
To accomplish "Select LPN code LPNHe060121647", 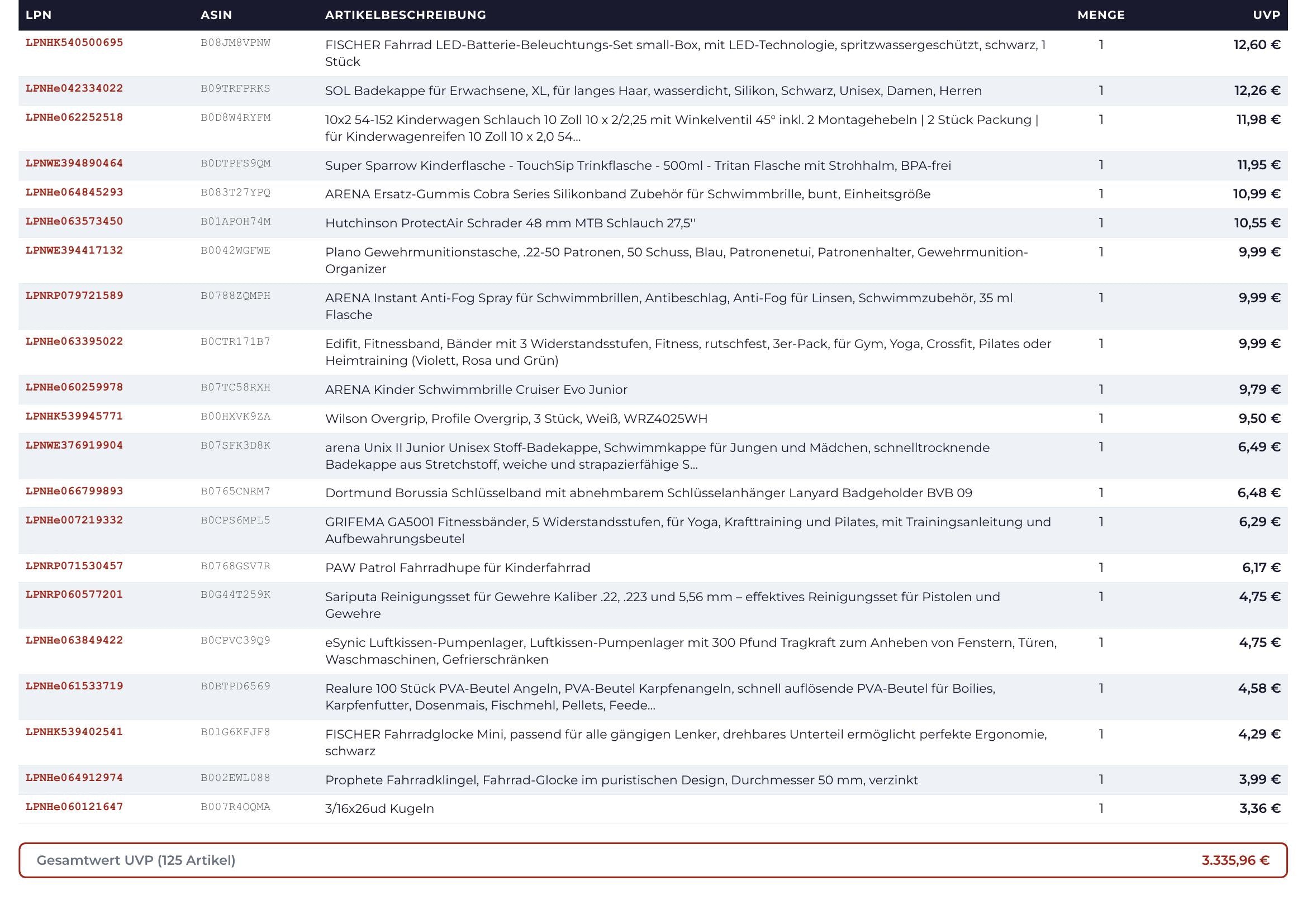I will (x=74, y=807).
